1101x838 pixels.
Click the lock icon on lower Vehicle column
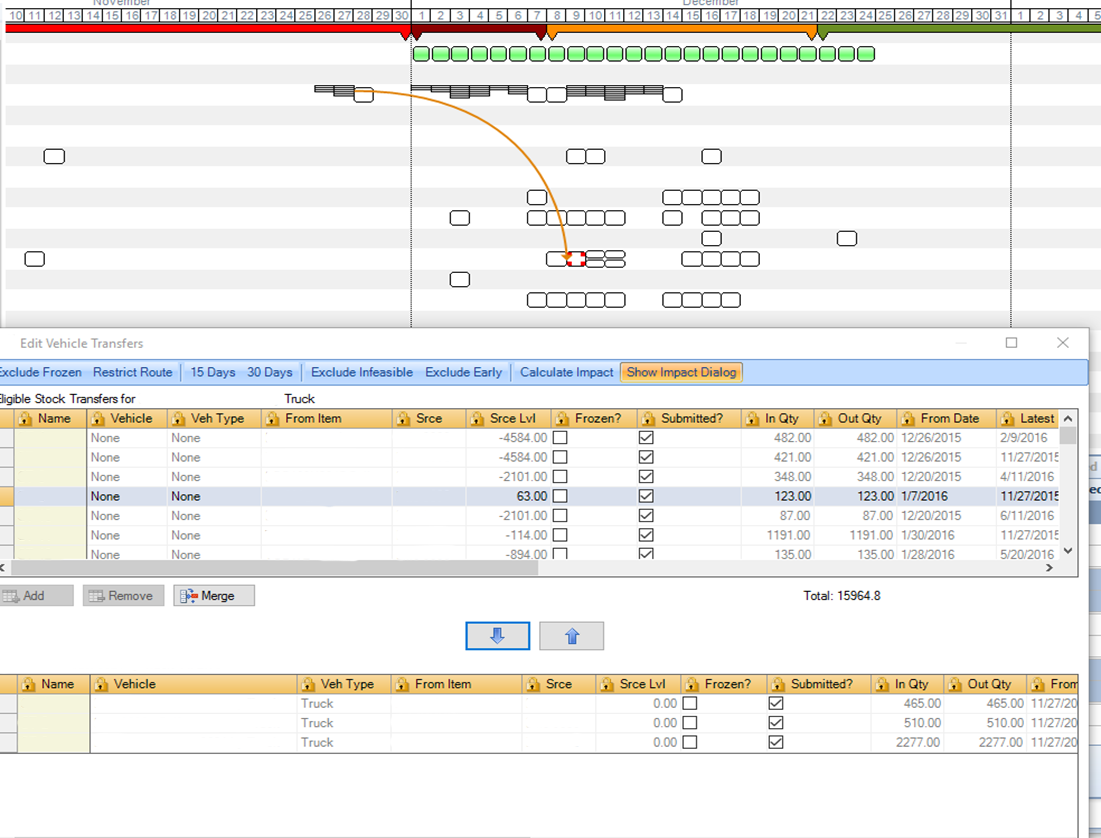tap(102, 684)
